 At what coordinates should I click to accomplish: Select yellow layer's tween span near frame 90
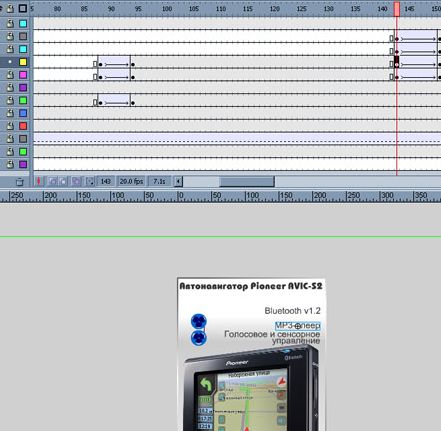(114, 62)
